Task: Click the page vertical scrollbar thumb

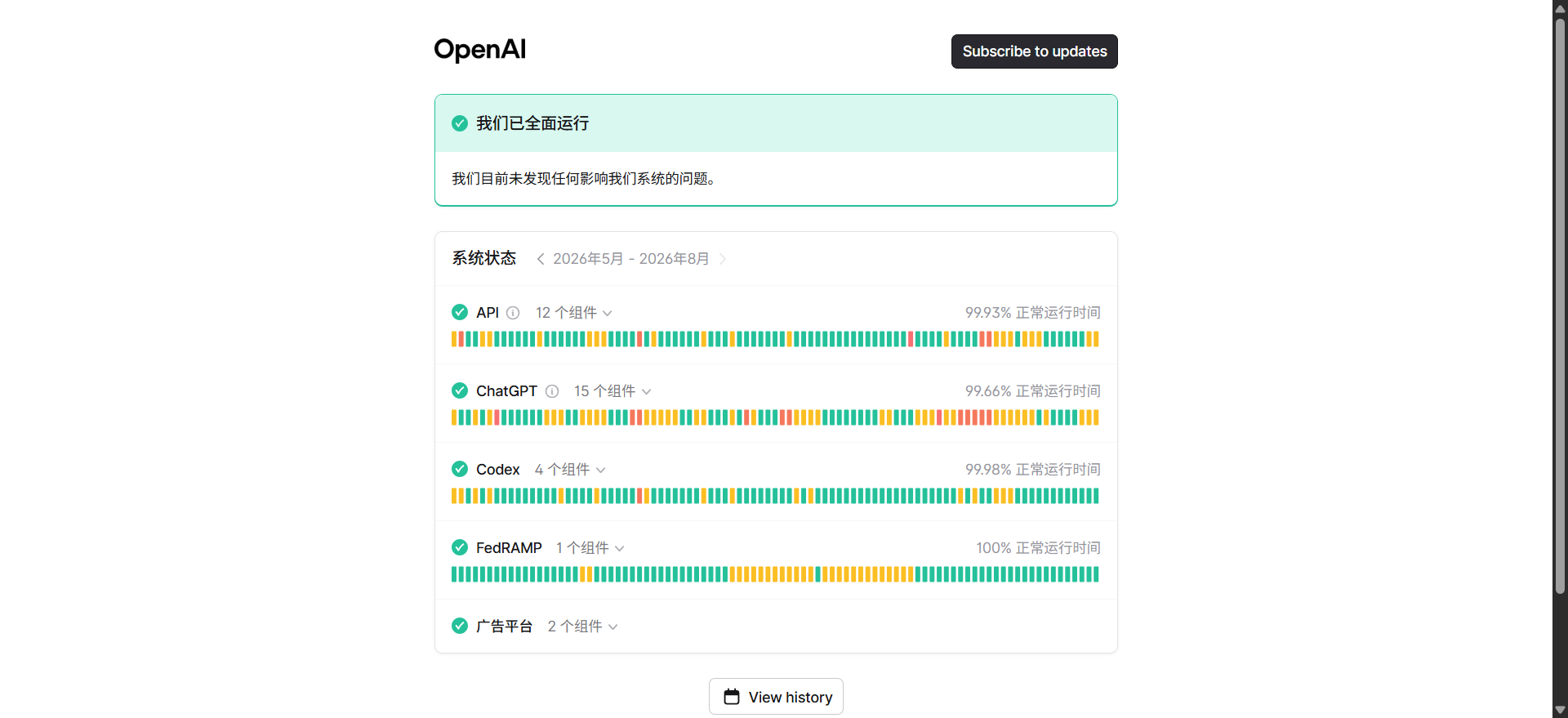Action: (1560, 302)
